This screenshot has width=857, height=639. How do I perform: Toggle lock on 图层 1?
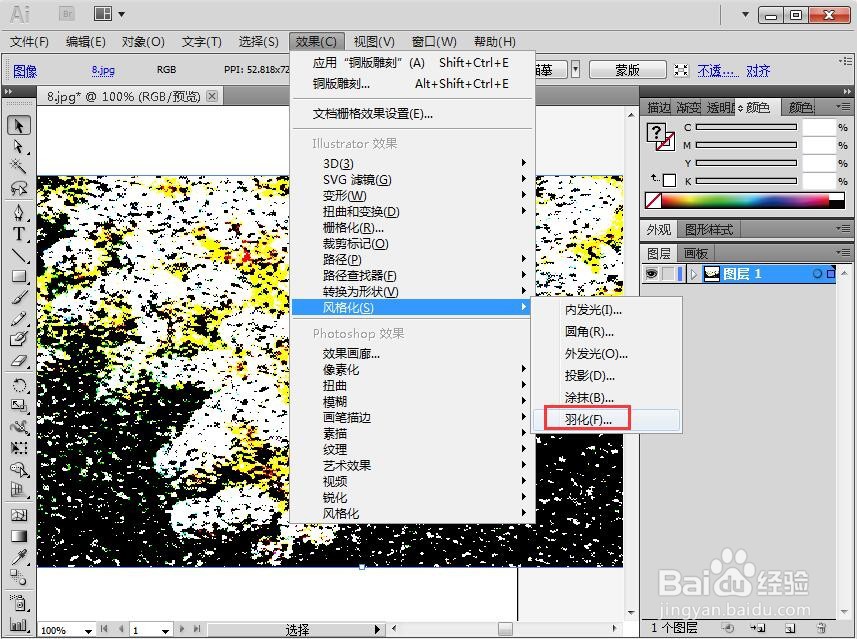point(668,272)
